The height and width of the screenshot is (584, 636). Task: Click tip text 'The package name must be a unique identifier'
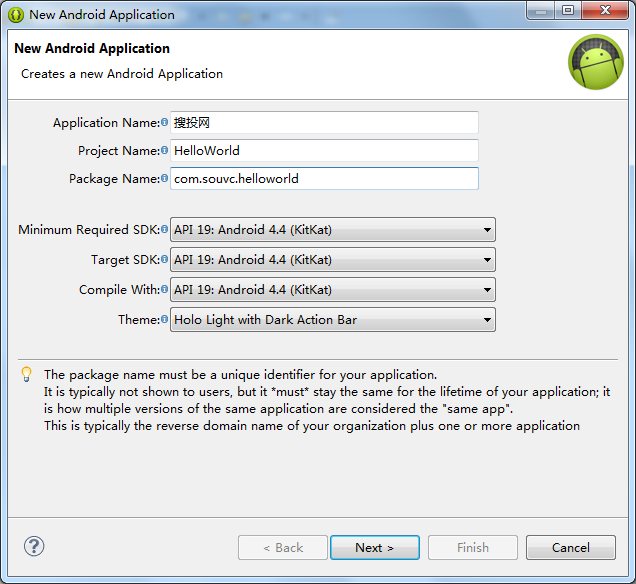pos(241,375)
